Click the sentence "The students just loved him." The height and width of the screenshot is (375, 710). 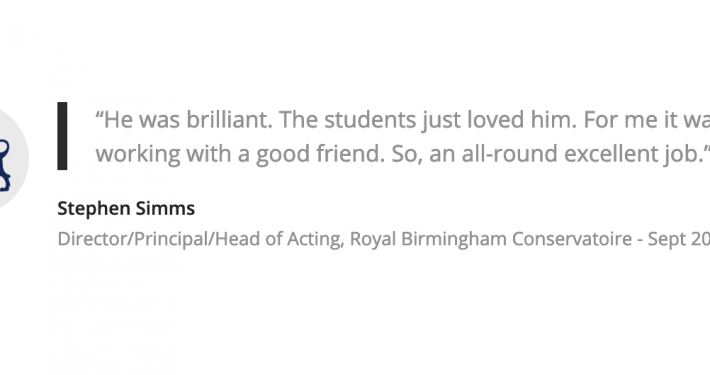point(428,120)
